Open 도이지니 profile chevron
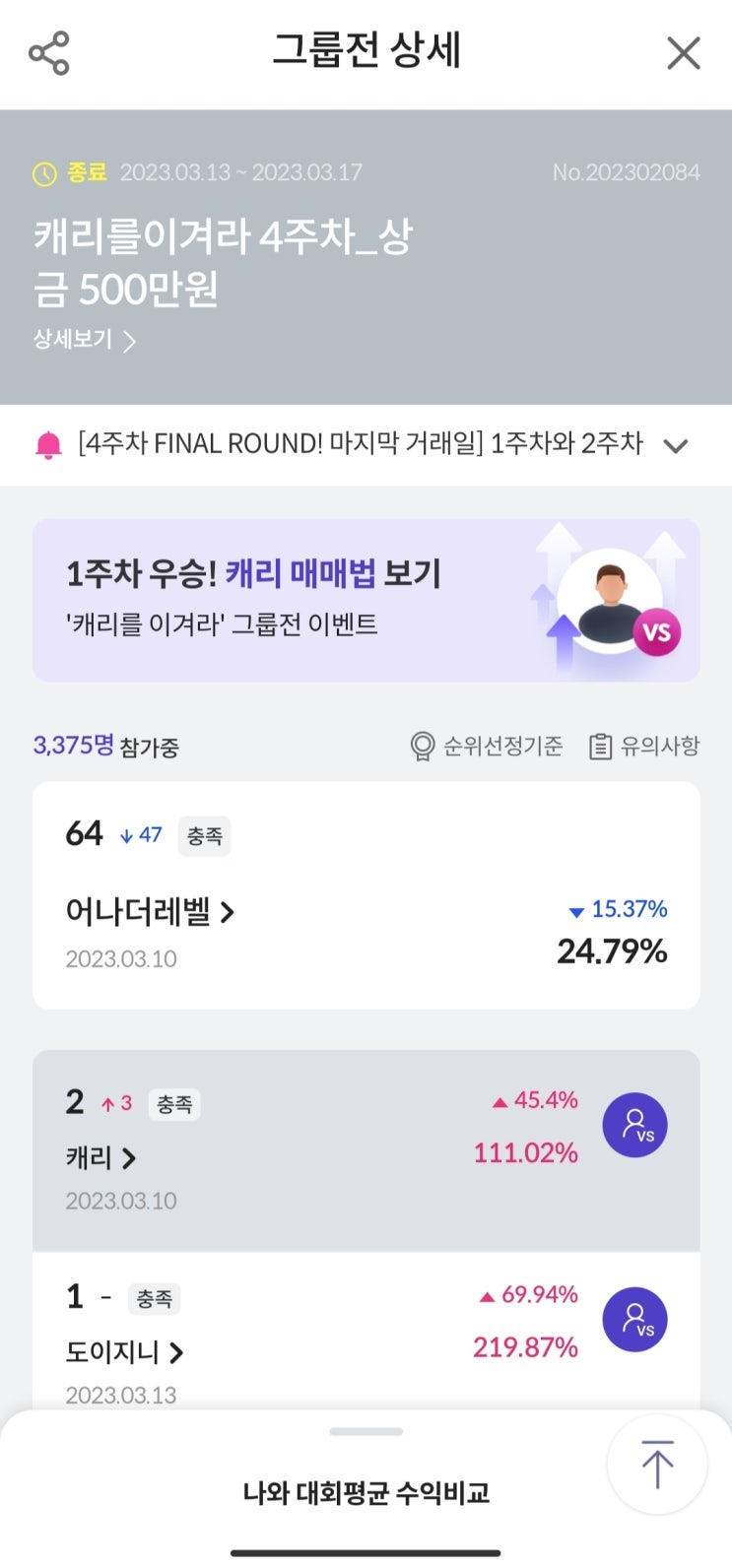This screenshot has width=732, height=1568. tap(176, 1353)
